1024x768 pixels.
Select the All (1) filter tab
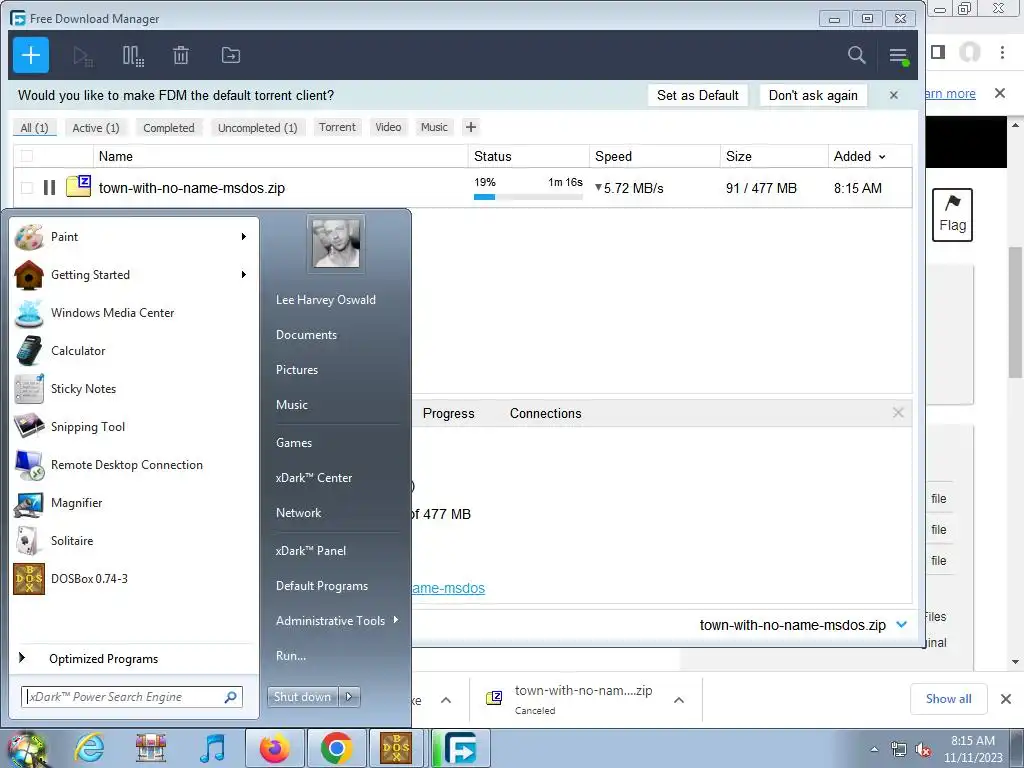(x=35, y=128)
